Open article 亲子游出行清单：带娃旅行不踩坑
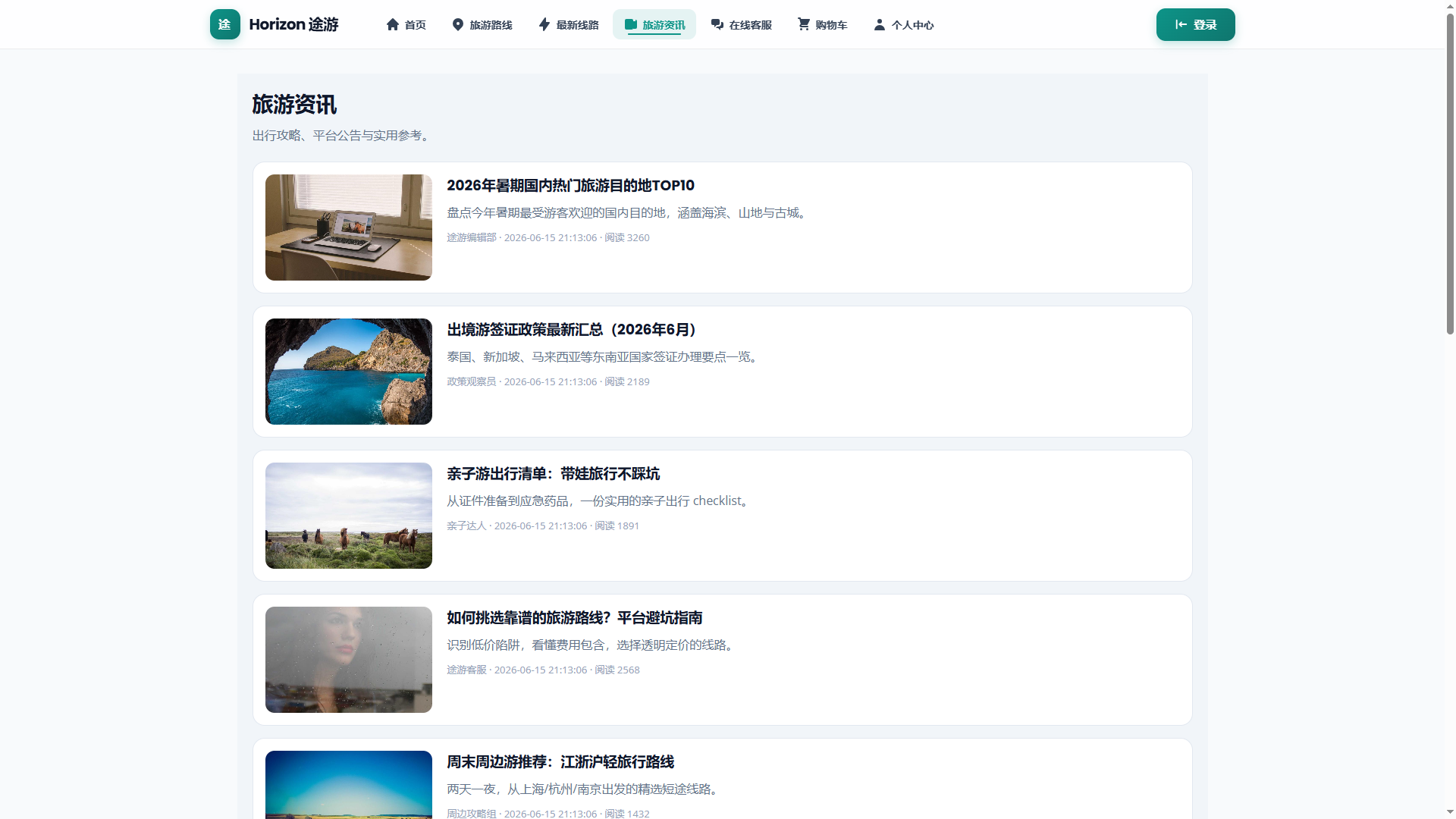 click(553, 473)
